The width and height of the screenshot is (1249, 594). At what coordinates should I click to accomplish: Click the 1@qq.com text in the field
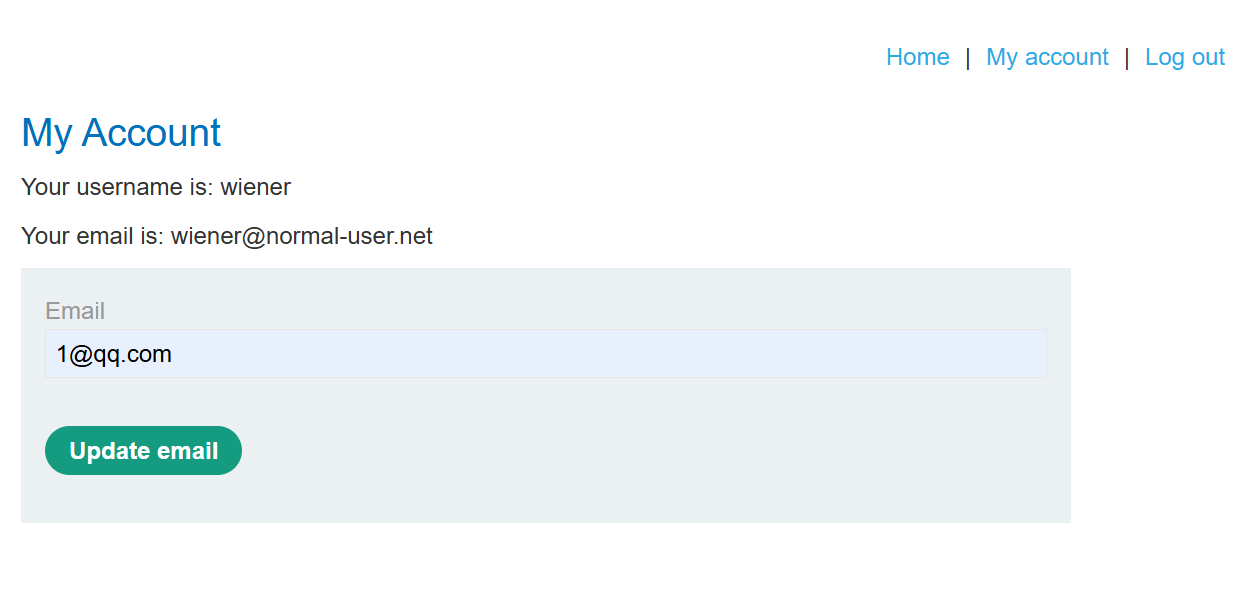tap(114, 354)
